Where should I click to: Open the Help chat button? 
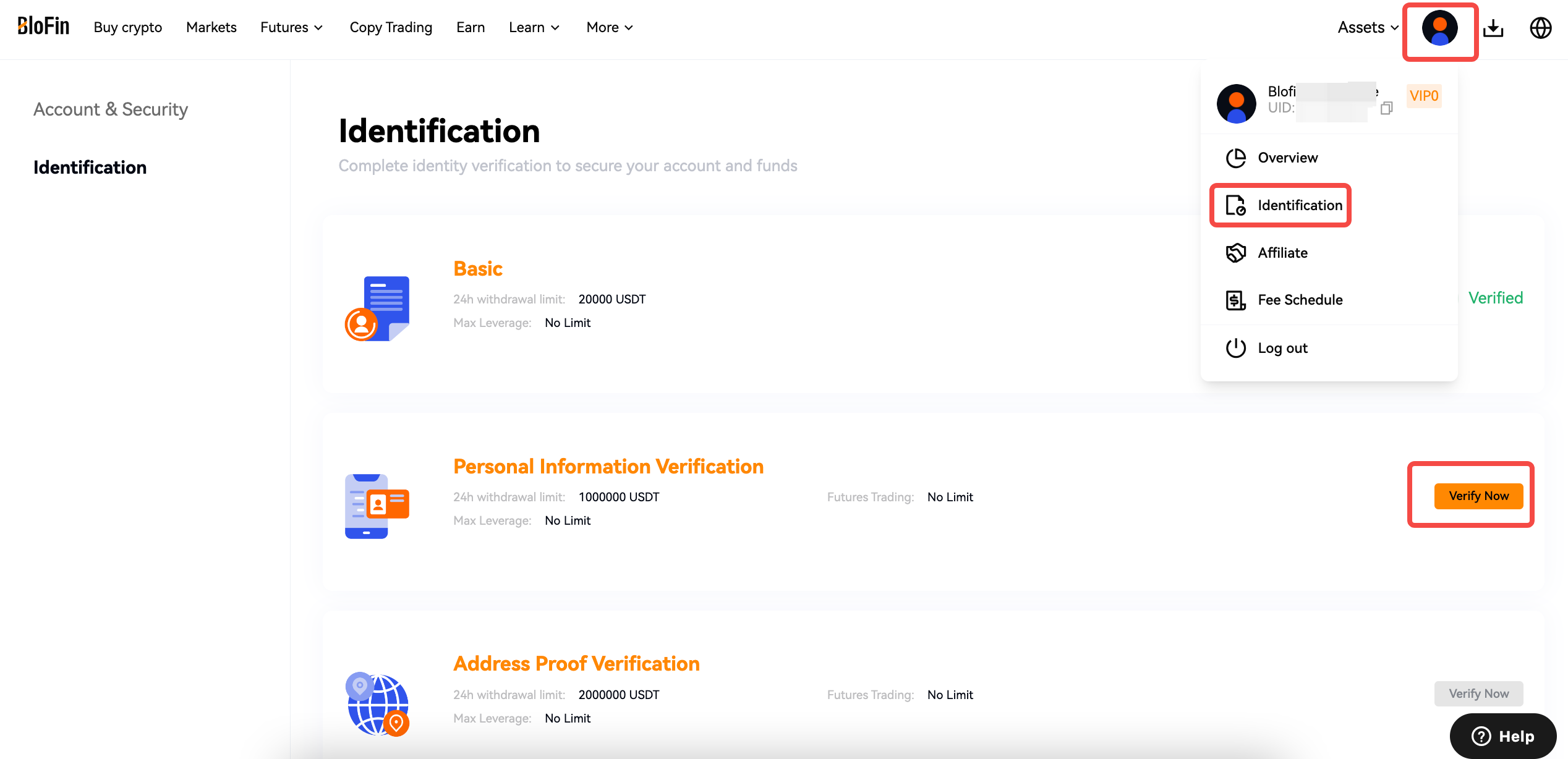click(x=1502, y=736)
